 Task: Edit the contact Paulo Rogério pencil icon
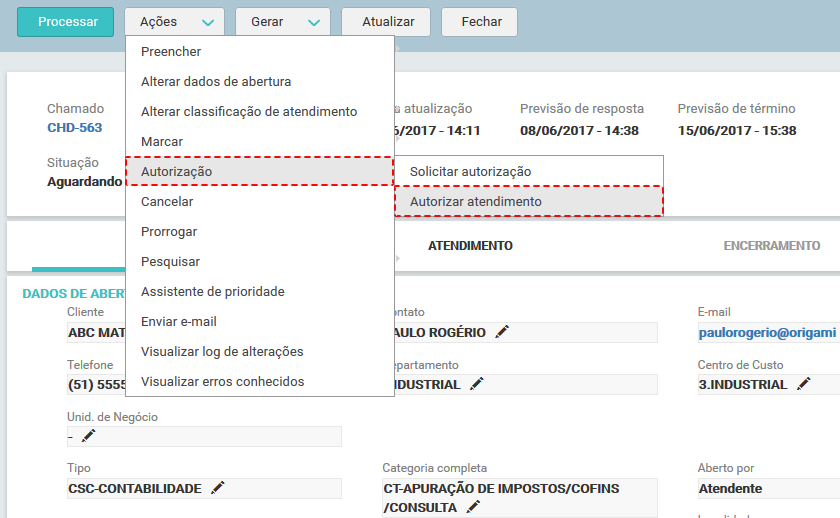click(x=502, y=332)
